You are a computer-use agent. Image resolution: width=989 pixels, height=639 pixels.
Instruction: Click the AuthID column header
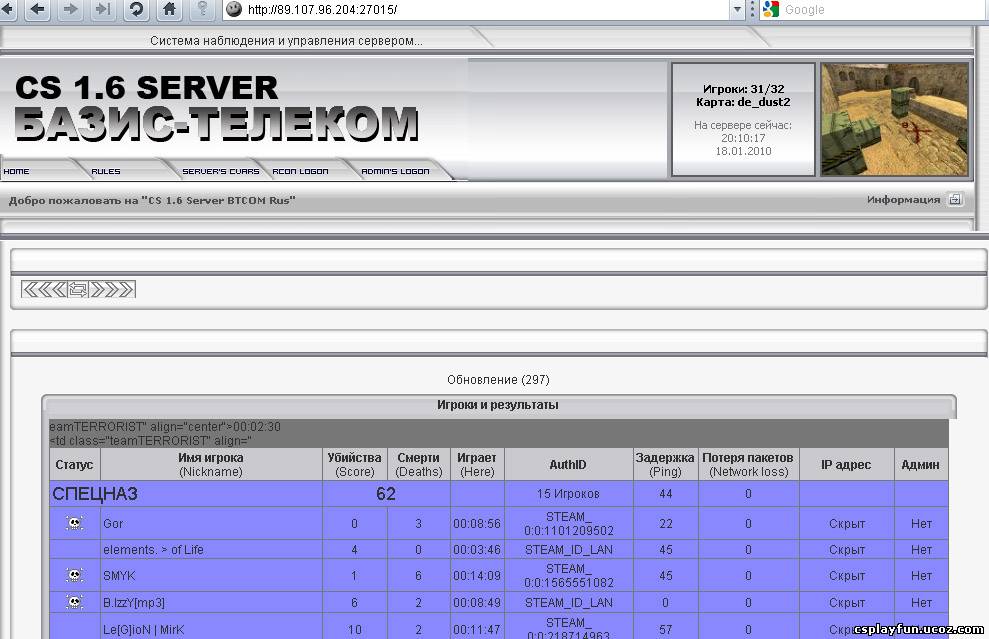coord(568,464)
